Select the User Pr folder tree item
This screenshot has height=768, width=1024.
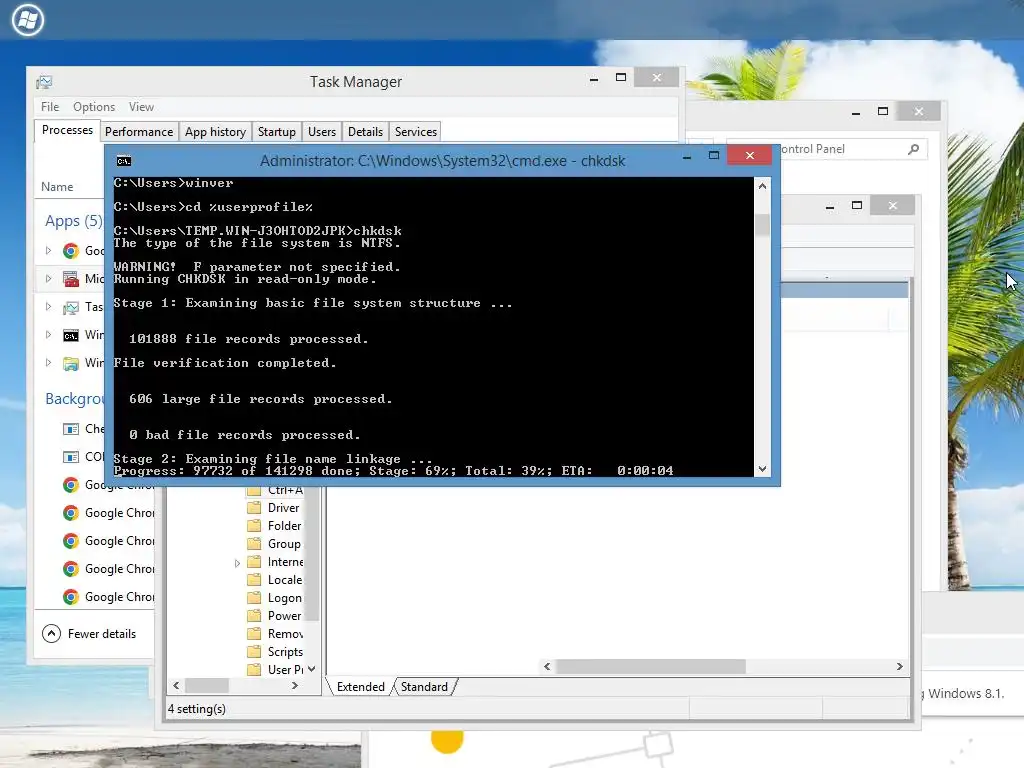tap(276, 669)
